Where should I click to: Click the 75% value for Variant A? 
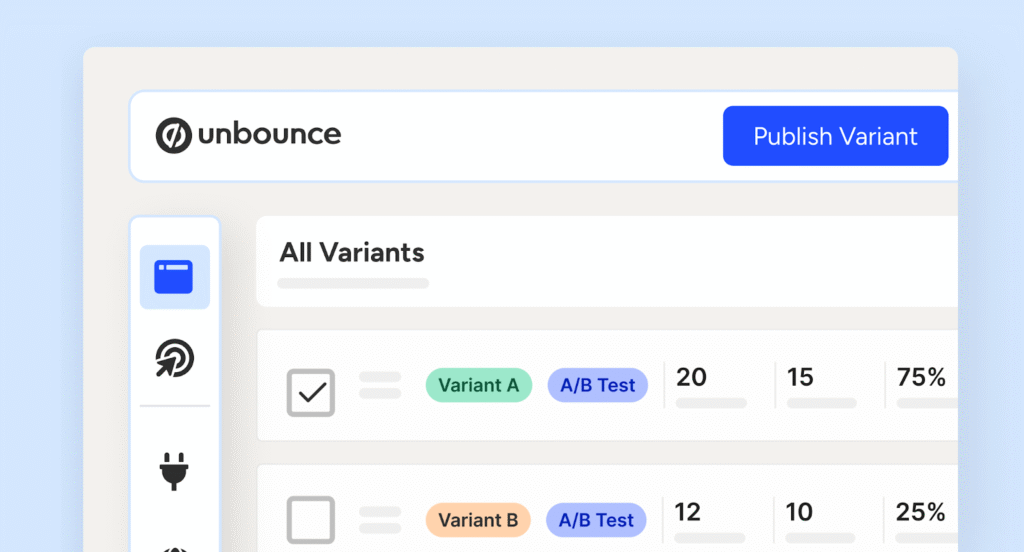pyautogui.click(x=921, y=377)
